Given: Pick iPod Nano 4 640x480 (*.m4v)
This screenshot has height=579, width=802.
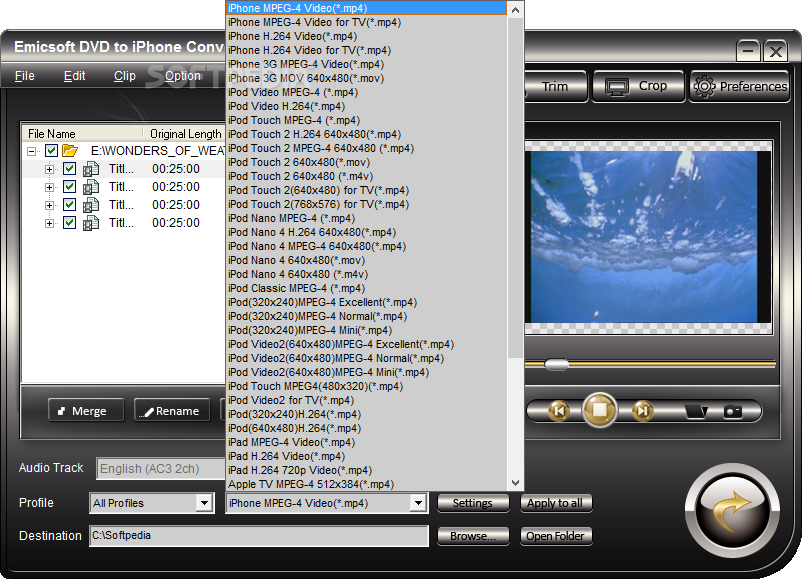Looking at the screenshot, I should (x=367, y=274).
